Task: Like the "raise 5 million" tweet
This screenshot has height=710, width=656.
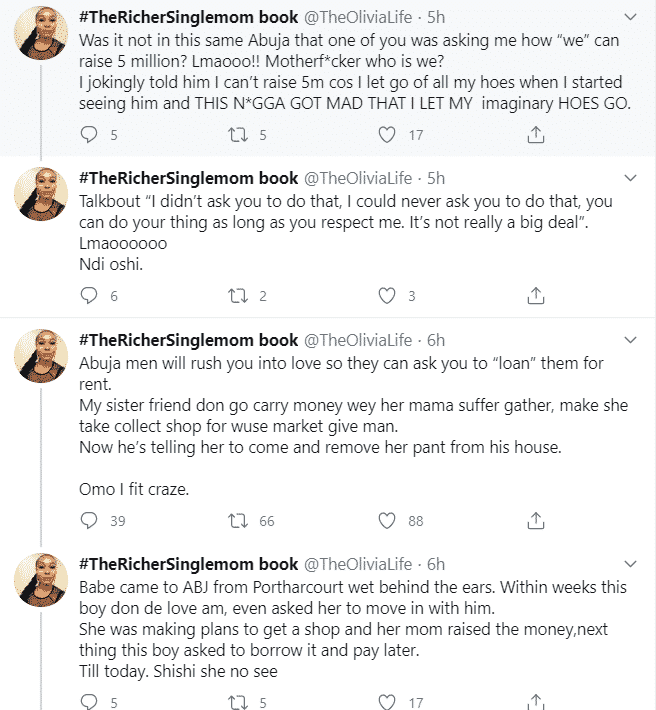Action: (387, 134)
